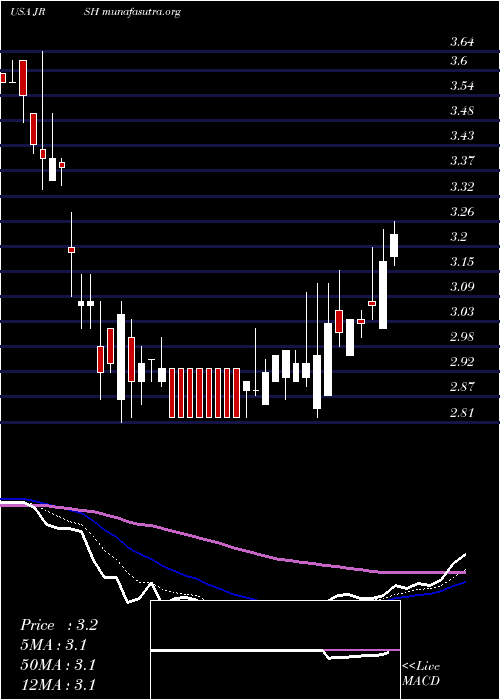The height and width of the screenshot is (700, 500).
Task: Click the 2.81 price axis label
Action: pos(462,412)
